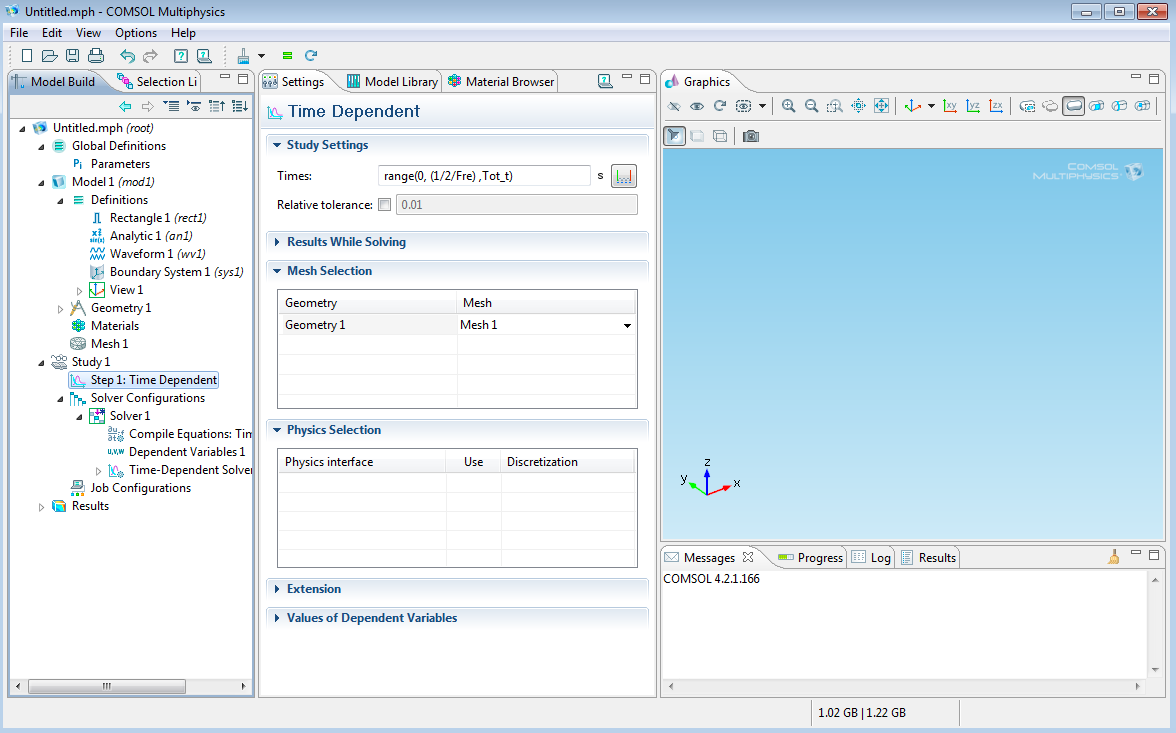Activate Zoom Box tool in Graphics
The image size is (1176, 733).
point(835,106)
